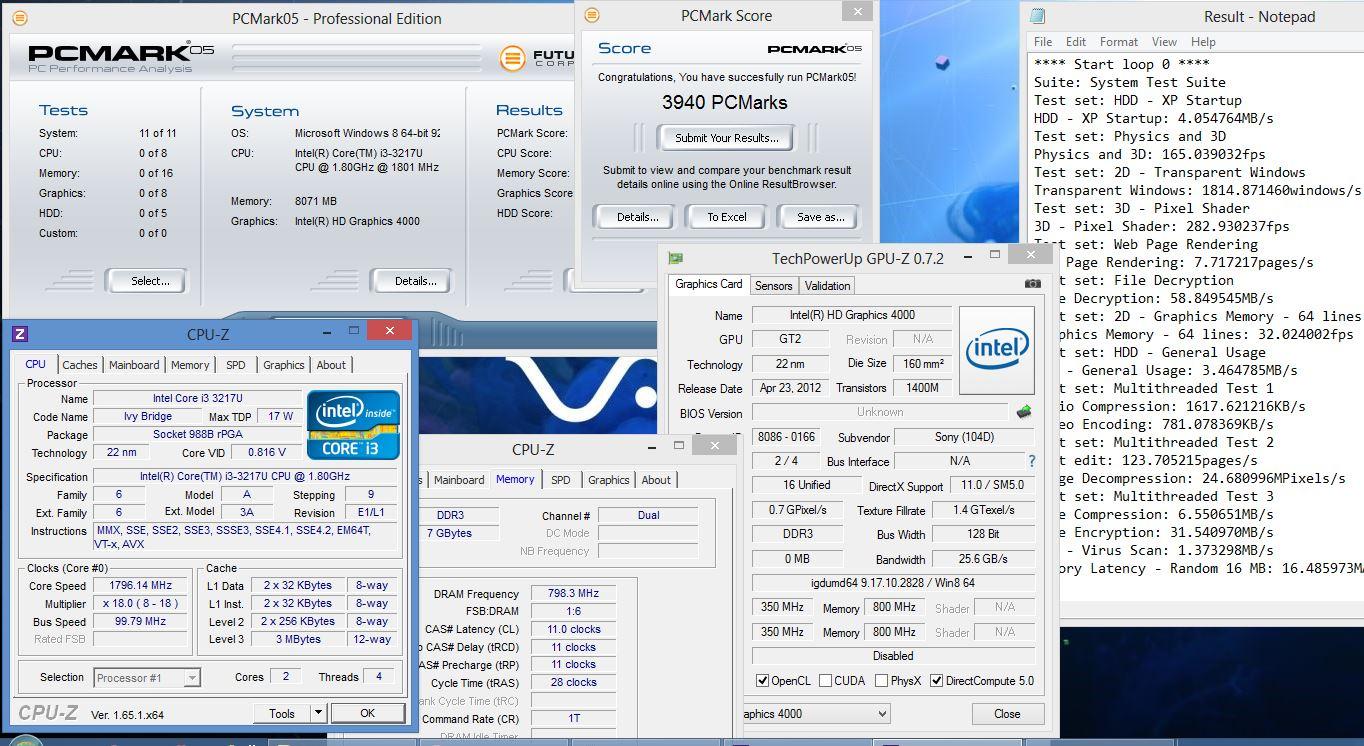Click the CPU-Z Tools button

pos(282,713)
